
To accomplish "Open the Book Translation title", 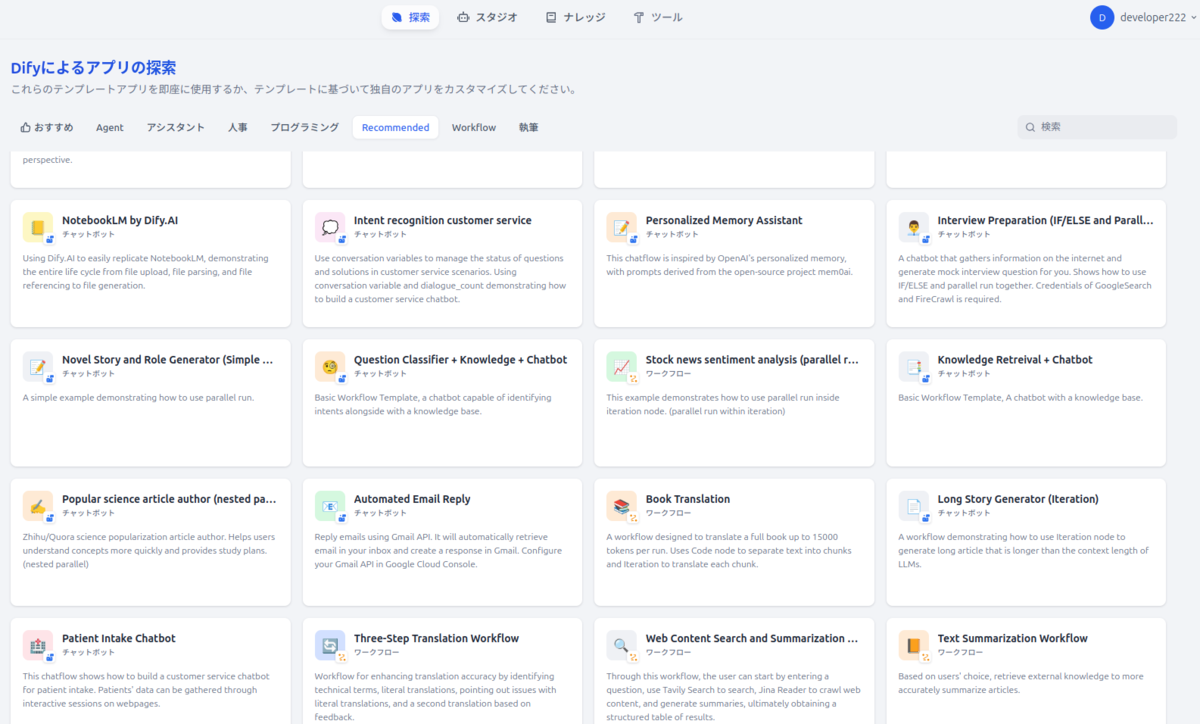I will click(688, 498).
